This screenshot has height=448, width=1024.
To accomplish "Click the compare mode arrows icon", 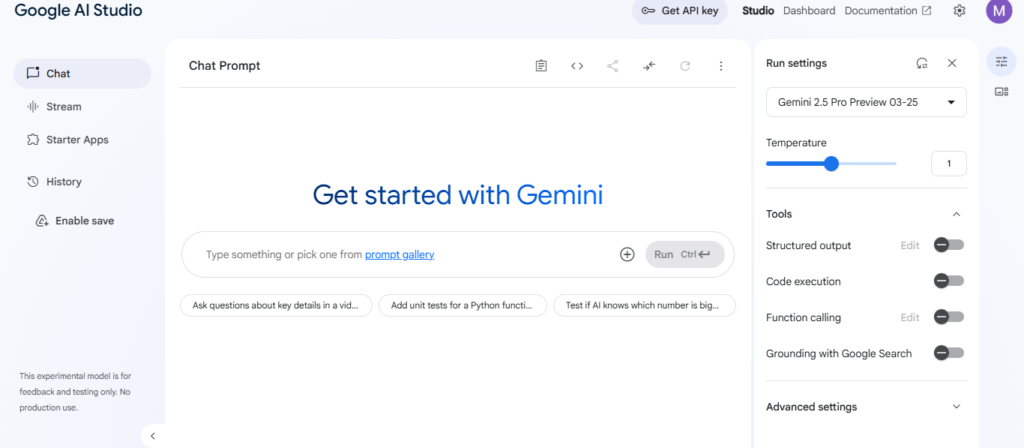I will pos(648,66).
